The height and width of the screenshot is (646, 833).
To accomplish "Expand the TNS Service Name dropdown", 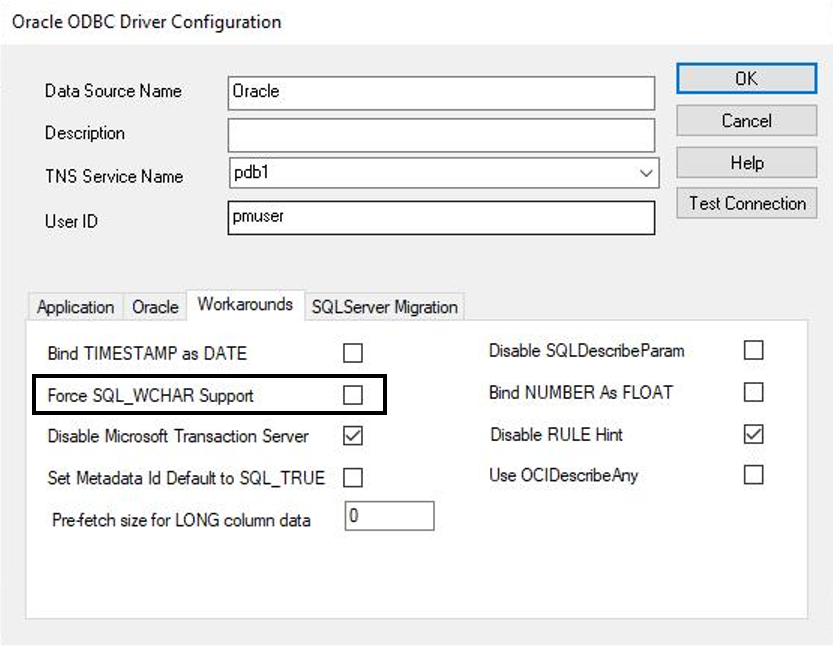I will 646,173.
